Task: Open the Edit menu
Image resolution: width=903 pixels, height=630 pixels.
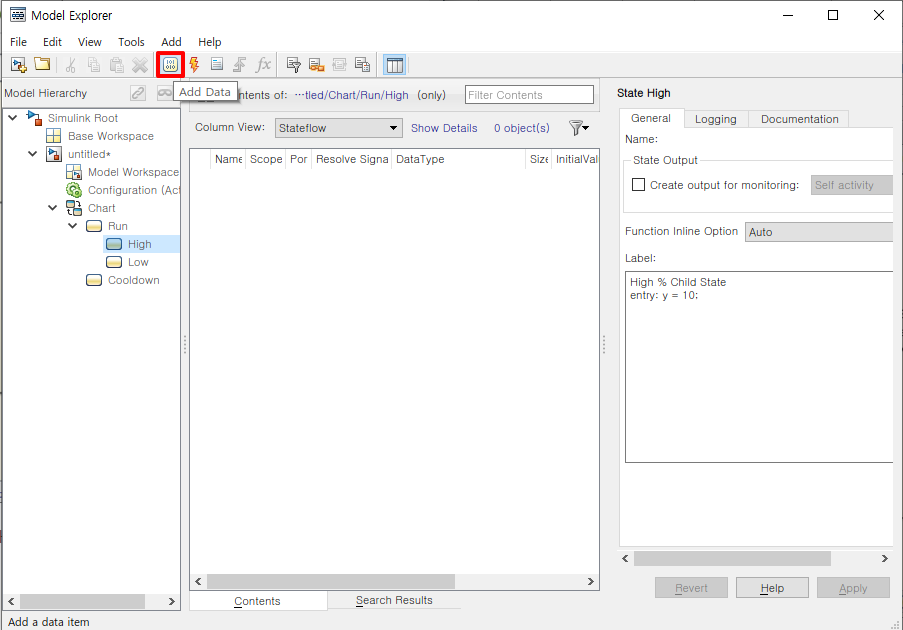Action: click(52, 42)
